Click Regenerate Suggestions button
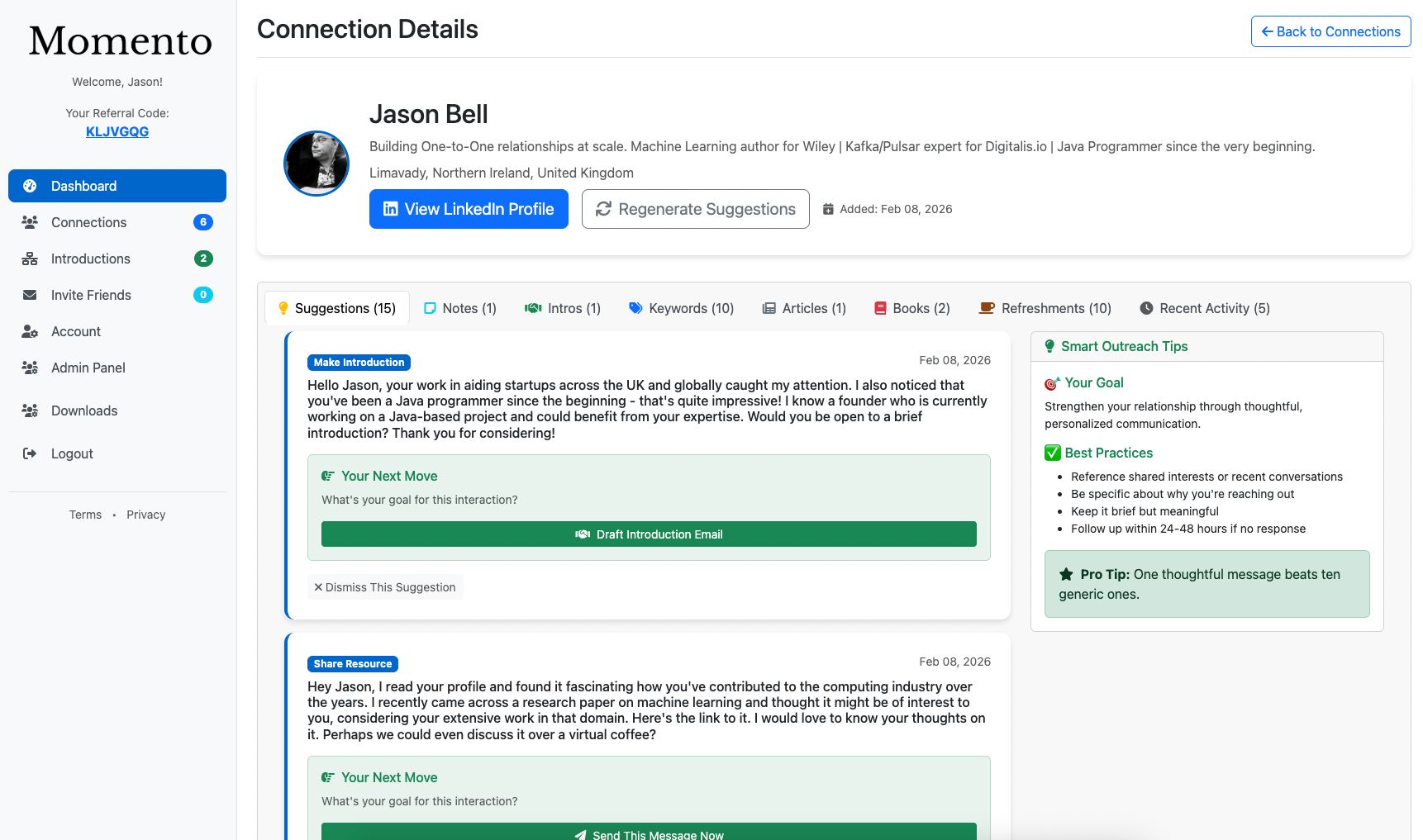Image resolution: width=1423 pixels, height=840 pixels. coord(695,209)
